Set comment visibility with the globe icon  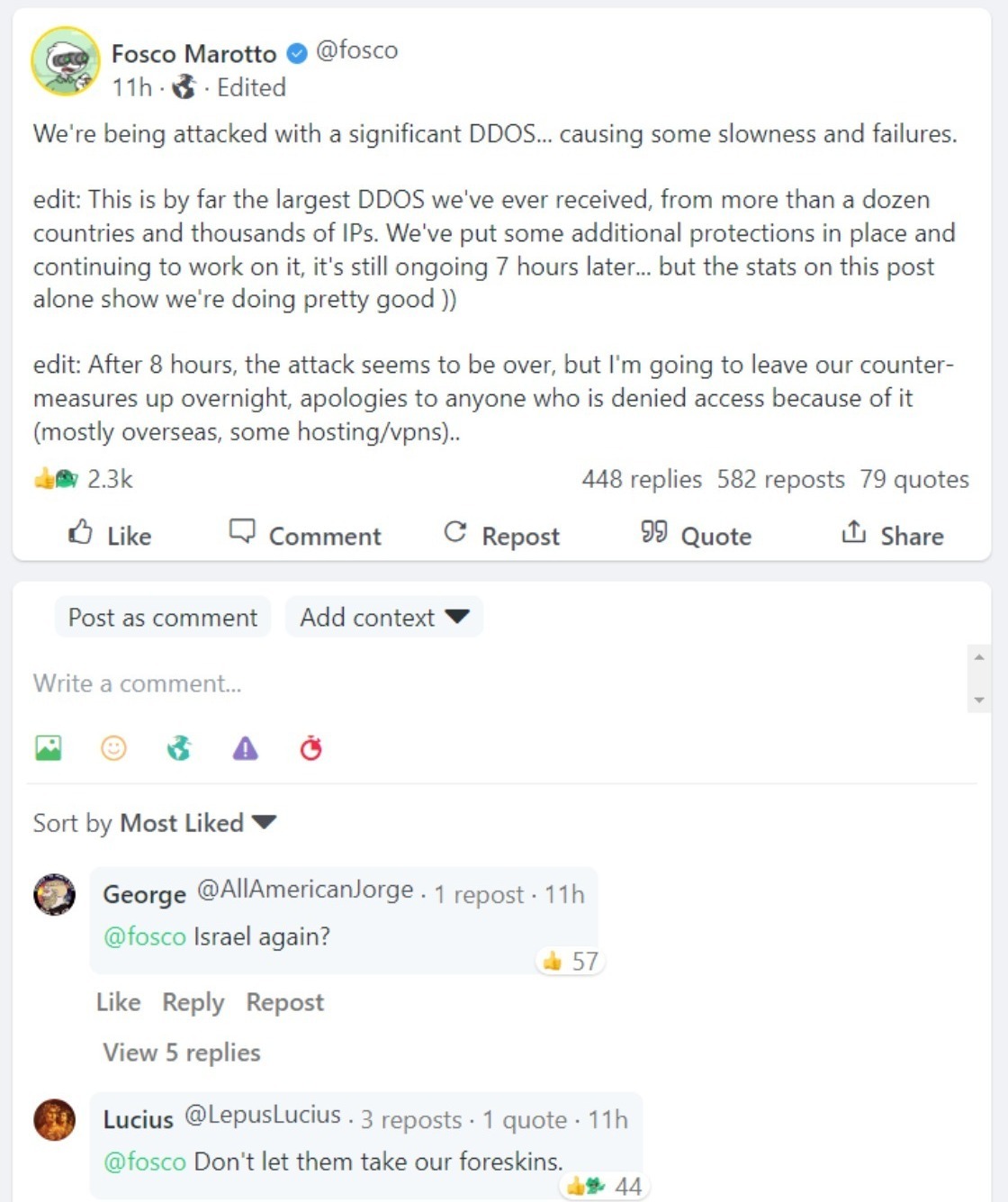[x=178, y=746]
